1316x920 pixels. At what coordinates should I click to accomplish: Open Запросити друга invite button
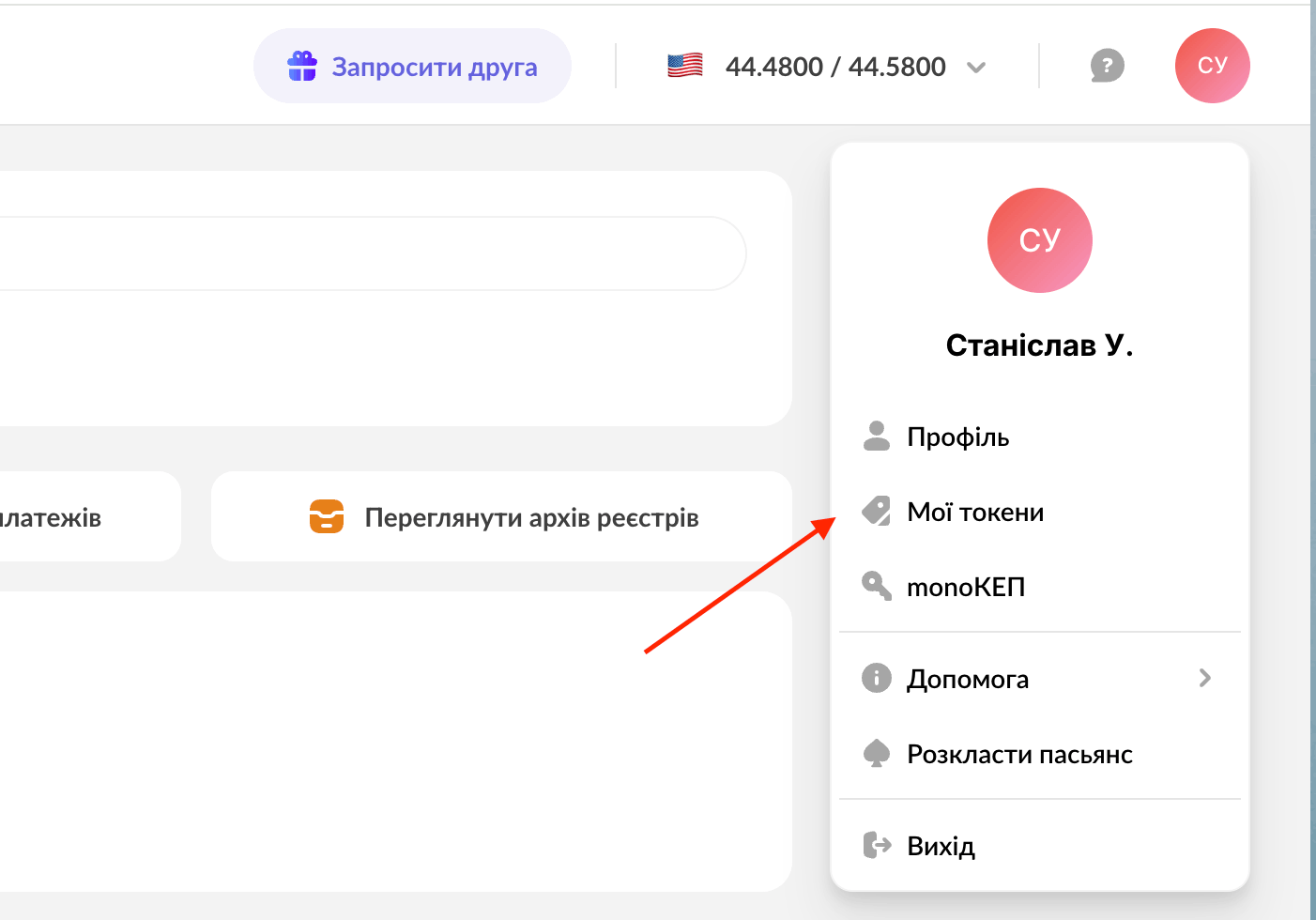pos(412,66)
